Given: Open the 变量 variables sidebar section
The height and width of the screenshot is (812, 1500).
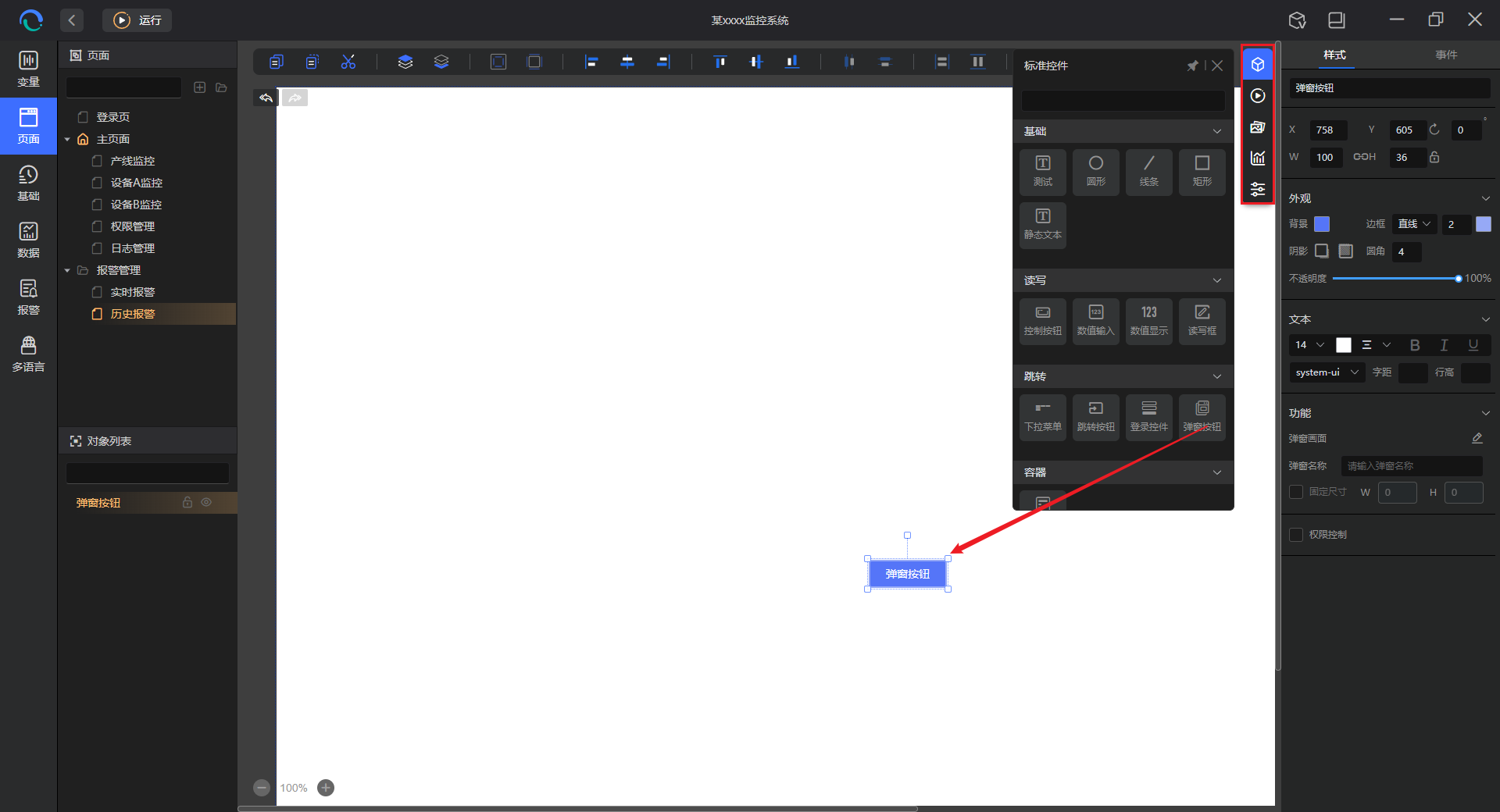Looking at the screenshot, I should point(28,69).
